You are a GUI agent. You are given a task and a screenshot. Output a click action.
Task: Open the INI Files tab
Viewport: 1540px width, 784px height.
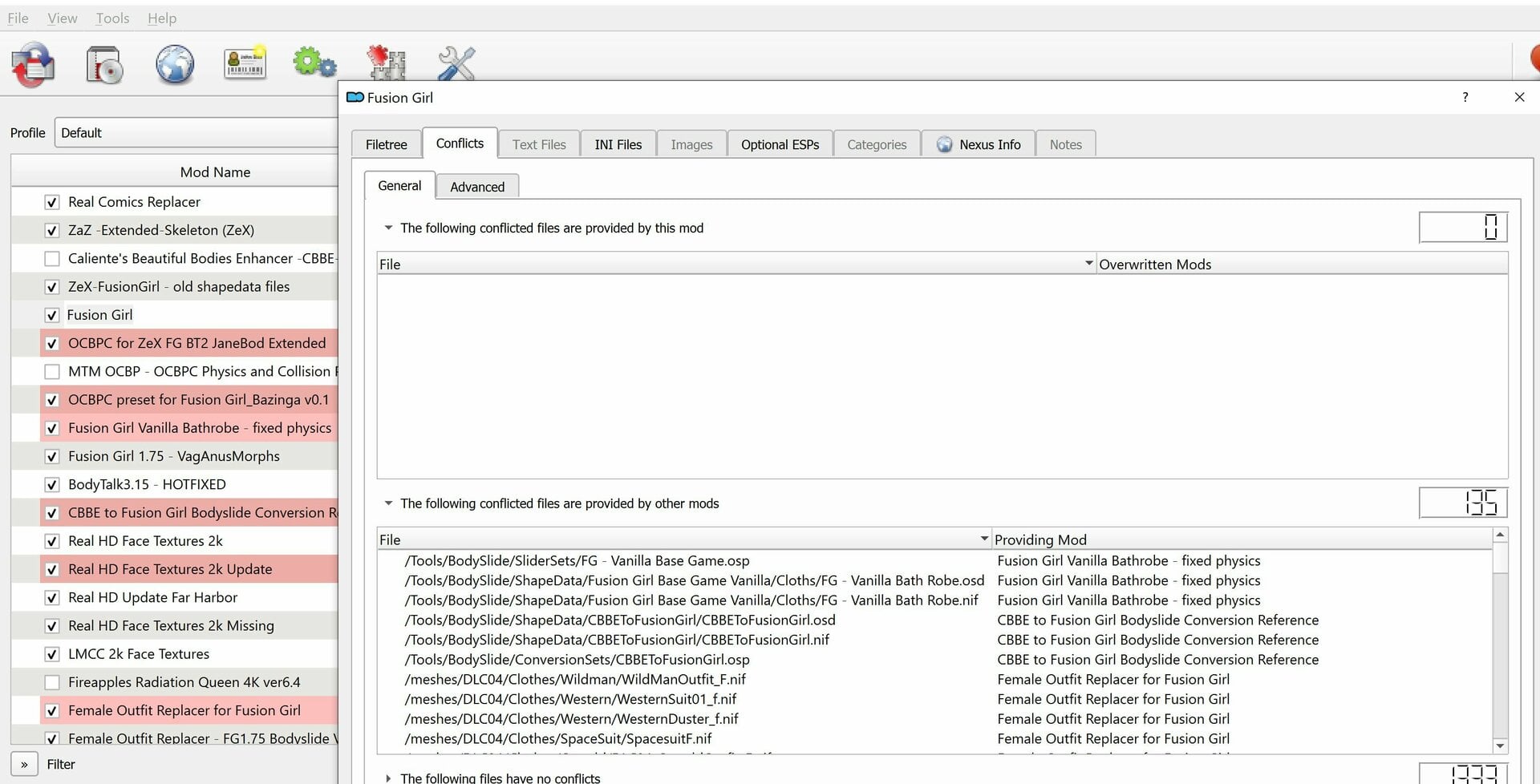coord(618,144)
